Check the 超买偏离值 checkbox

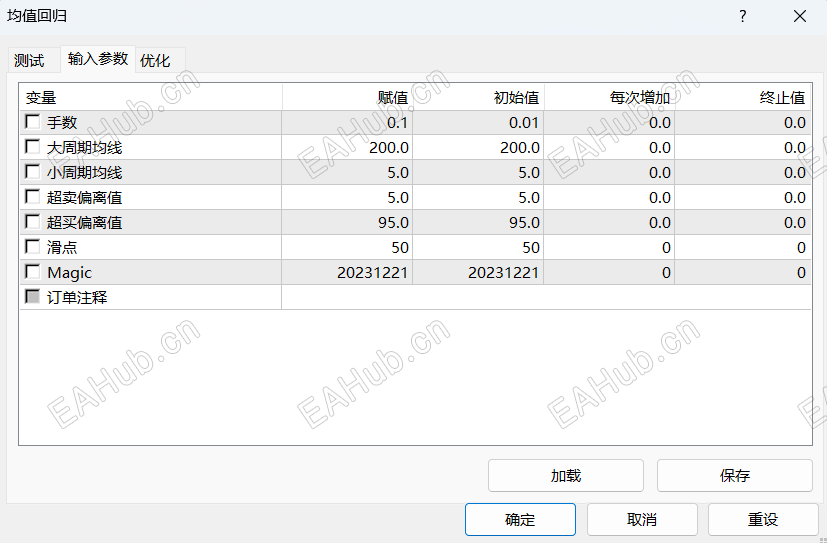33,221
